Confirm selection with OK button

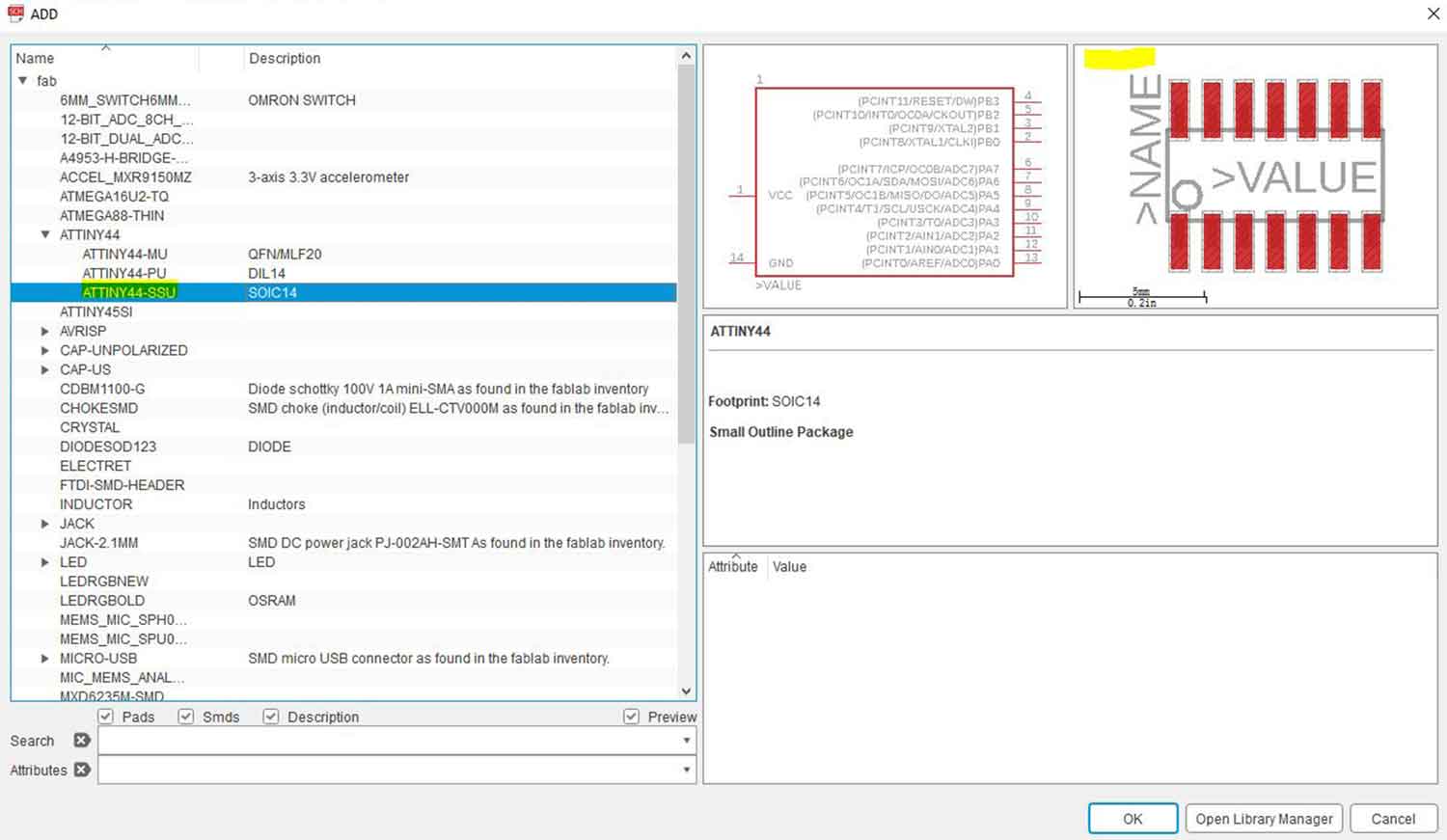click(x=1133, y=819)
